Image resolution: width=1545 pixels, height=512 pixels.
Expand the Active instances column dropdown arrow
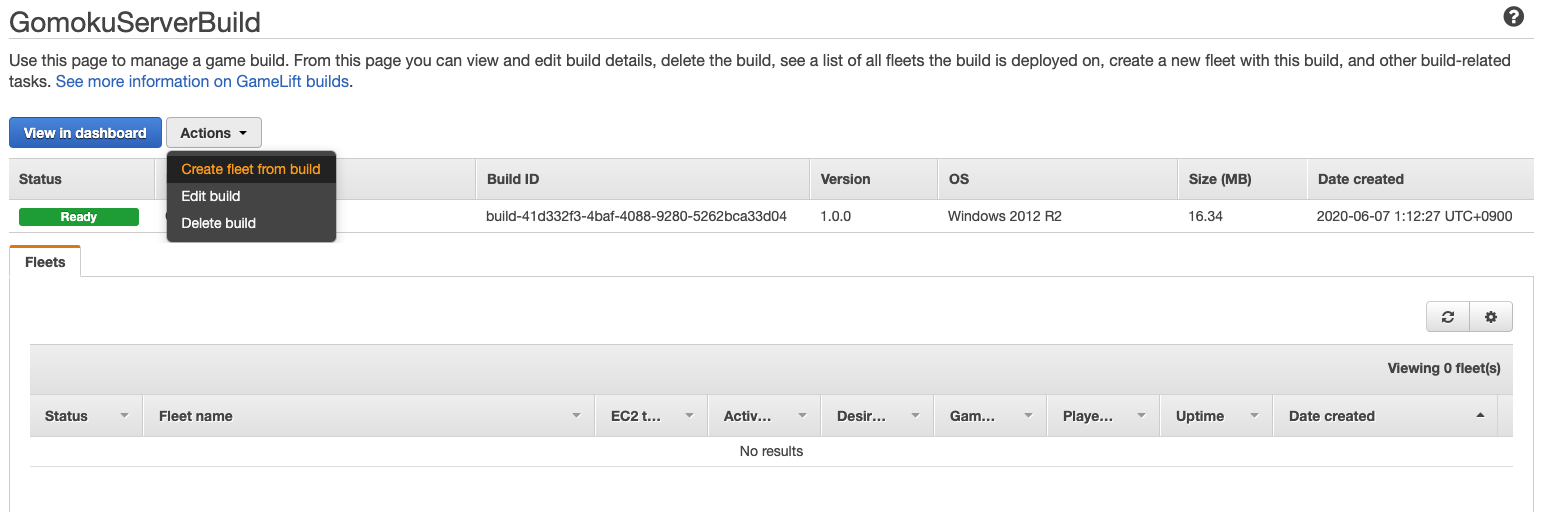tap(802, 416)
